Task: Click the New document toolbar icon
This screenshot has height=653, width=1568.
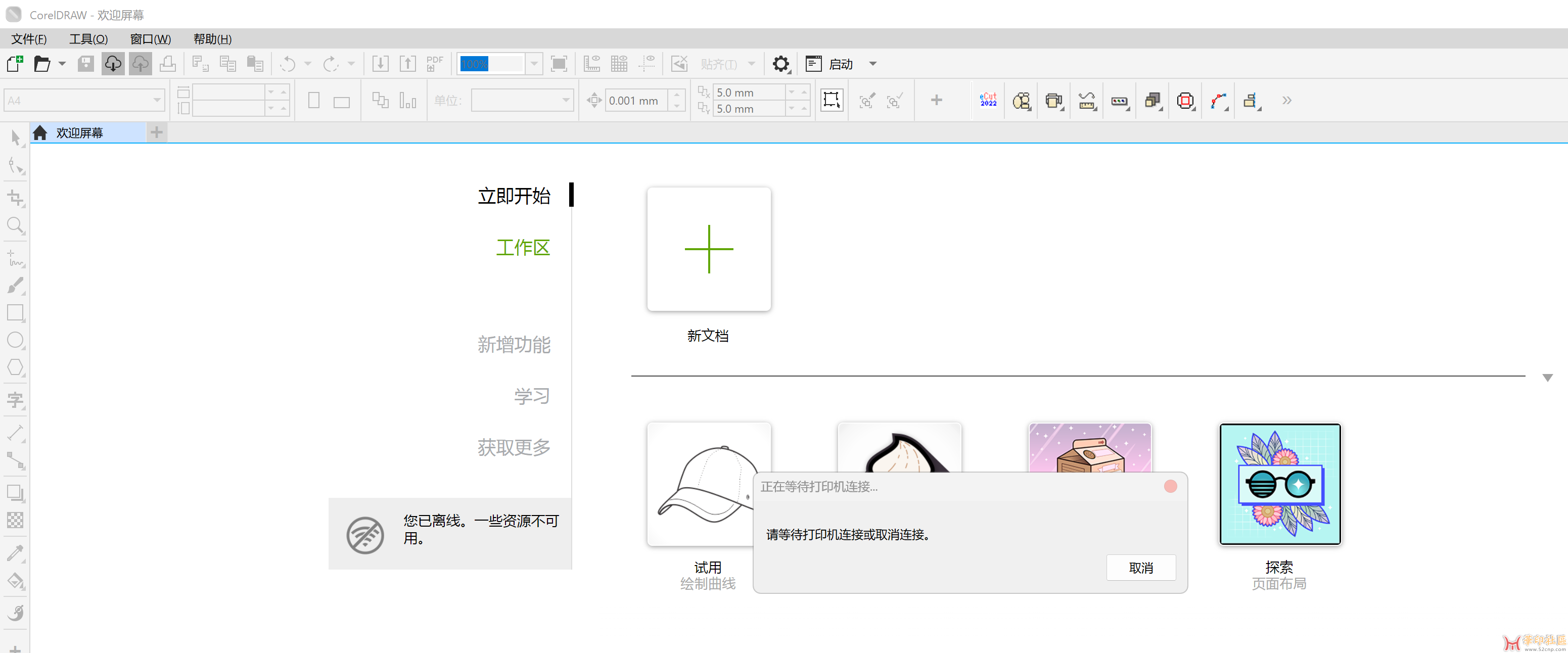Action: (x=15, y=63)
